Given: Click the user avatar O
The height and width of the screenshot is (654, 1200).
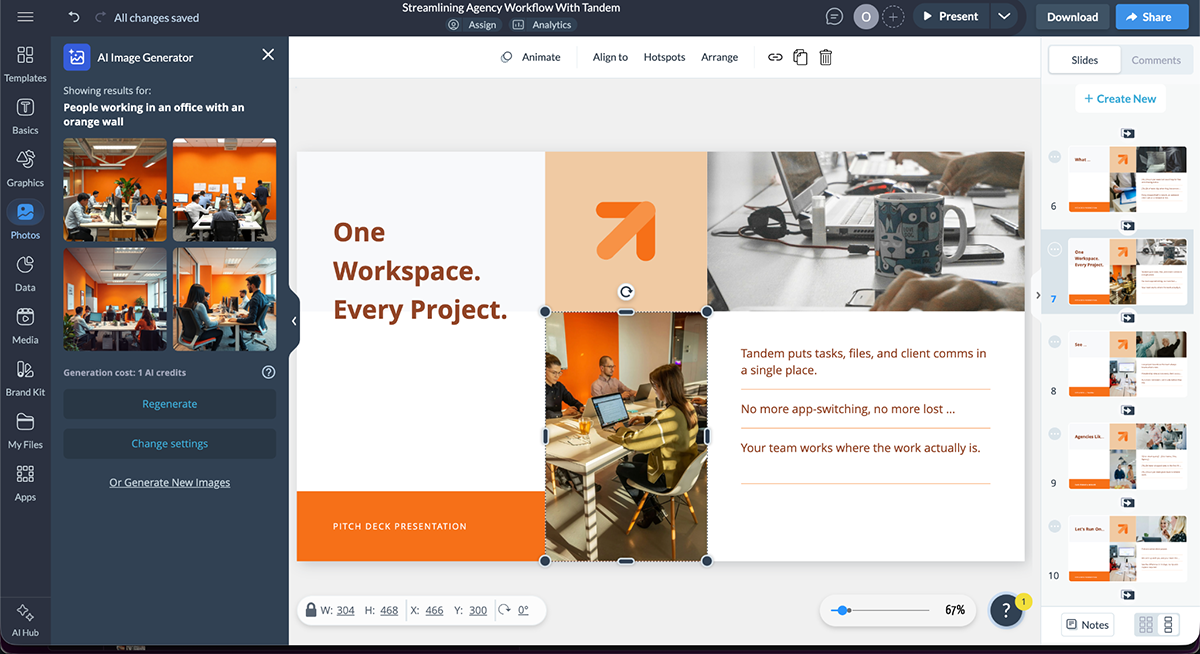Looking at the screenshot, I should pos(865,17).
